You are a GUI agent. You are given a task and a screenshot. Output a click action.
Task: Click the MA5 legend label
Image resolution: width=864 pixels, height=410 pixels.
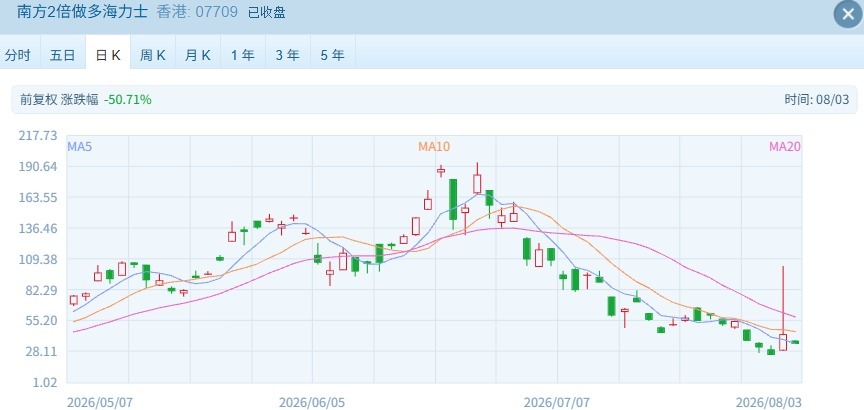tap(79, 147)
